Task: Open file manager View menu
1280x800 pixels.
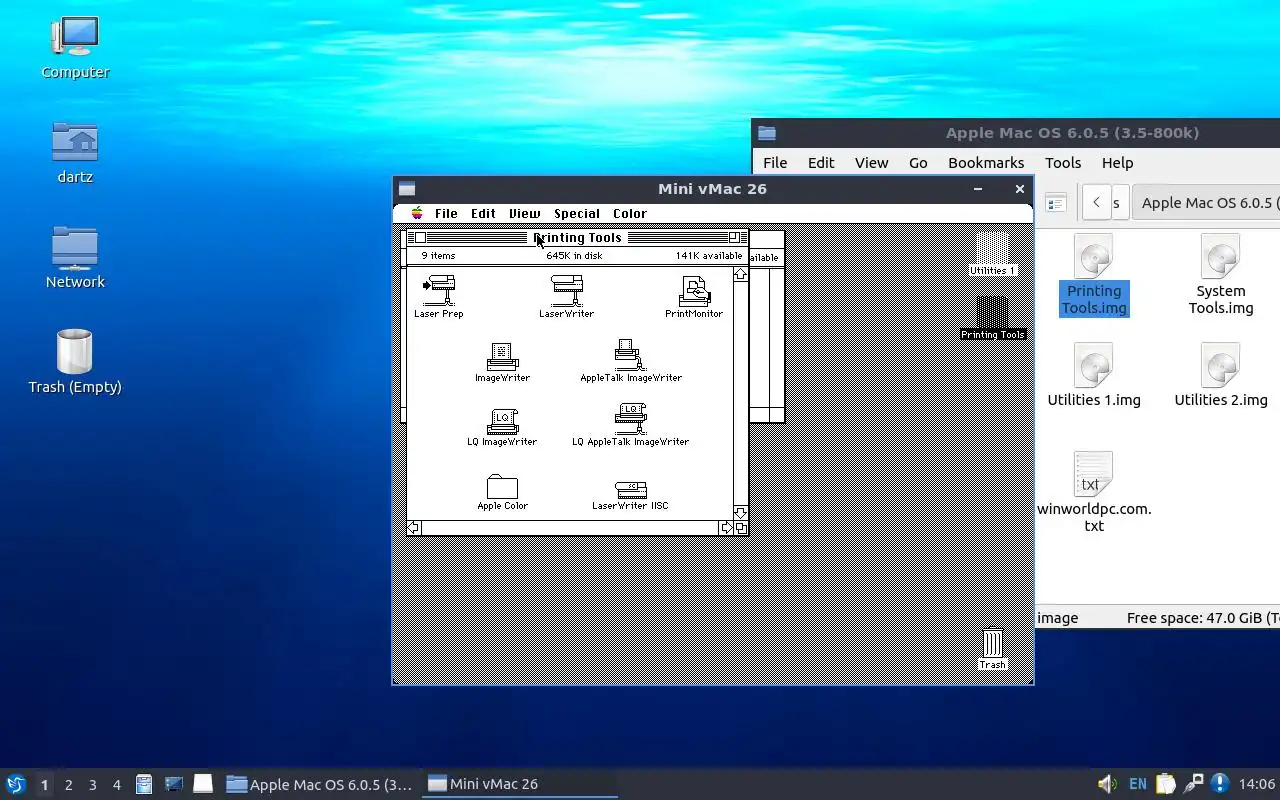Action: tap(871, 162)
